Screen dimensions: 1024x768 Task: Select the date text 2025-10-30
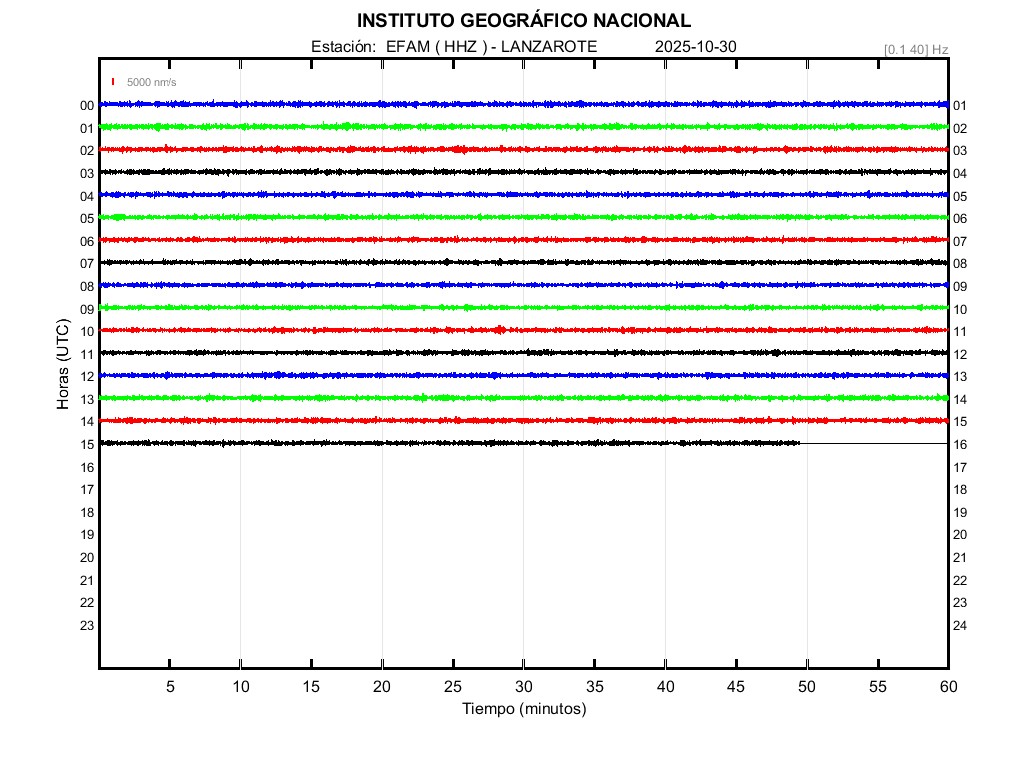coord(696,47)
